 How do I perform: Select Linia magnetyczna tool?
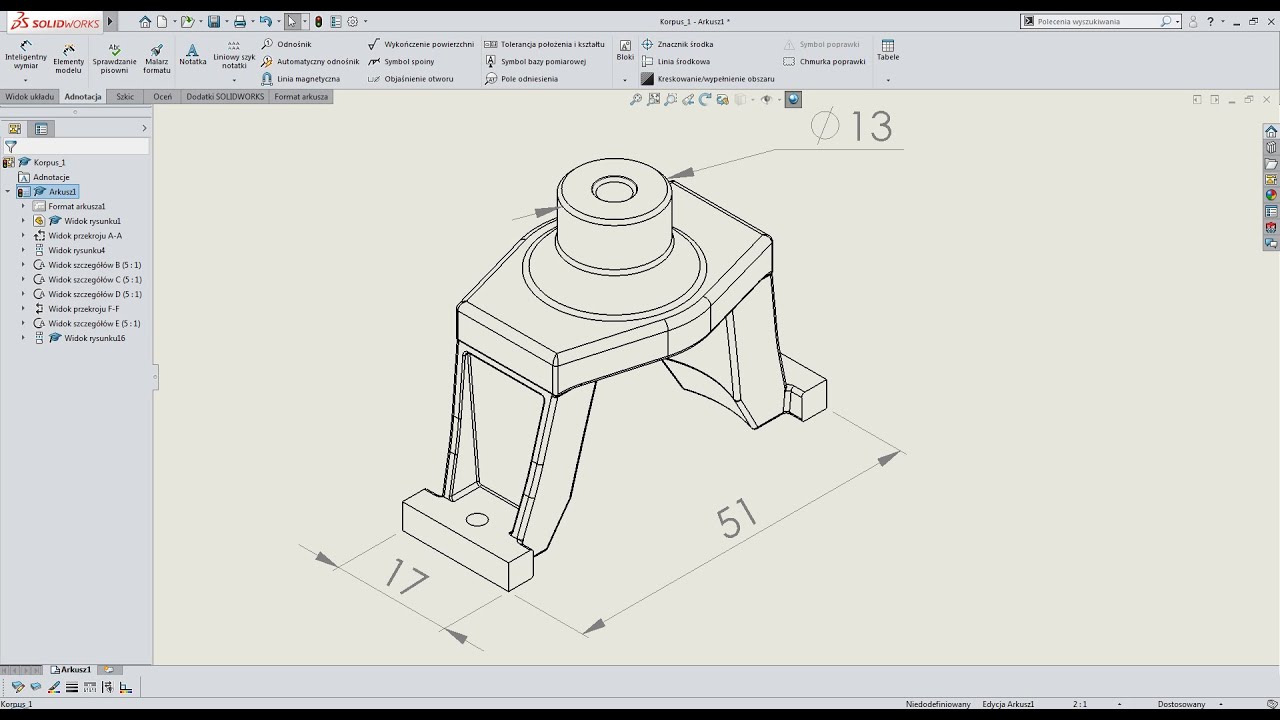tap(301, 78)
